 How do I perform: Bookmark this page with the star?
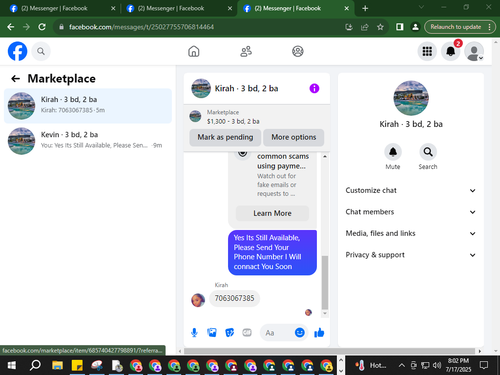[380, 27]
